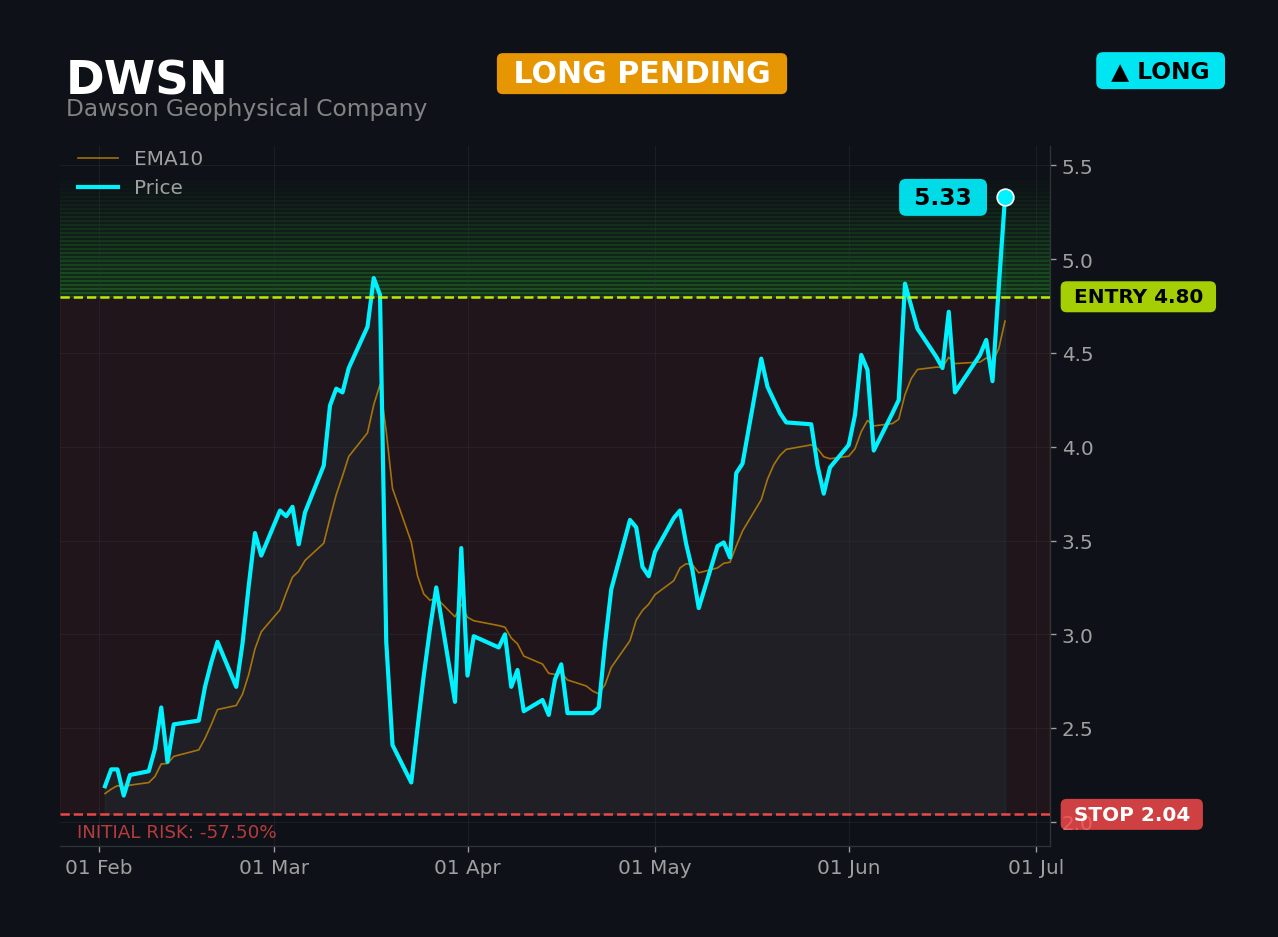This screenshot has width=1278, height=937.
Task: Click the Dawson Geophysical Company subtitle
Action: coord(246,109)
